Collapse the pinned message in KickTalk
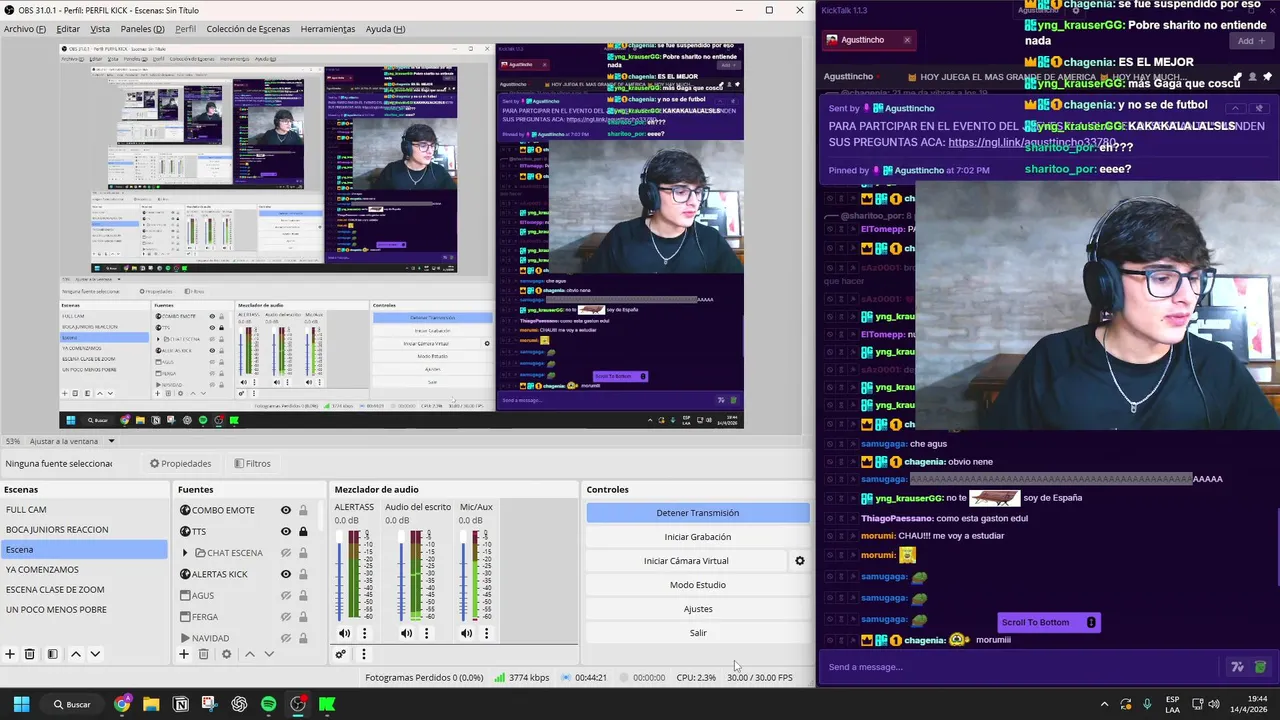The width and height of the screenshot is (1280, 720). 1235,108
